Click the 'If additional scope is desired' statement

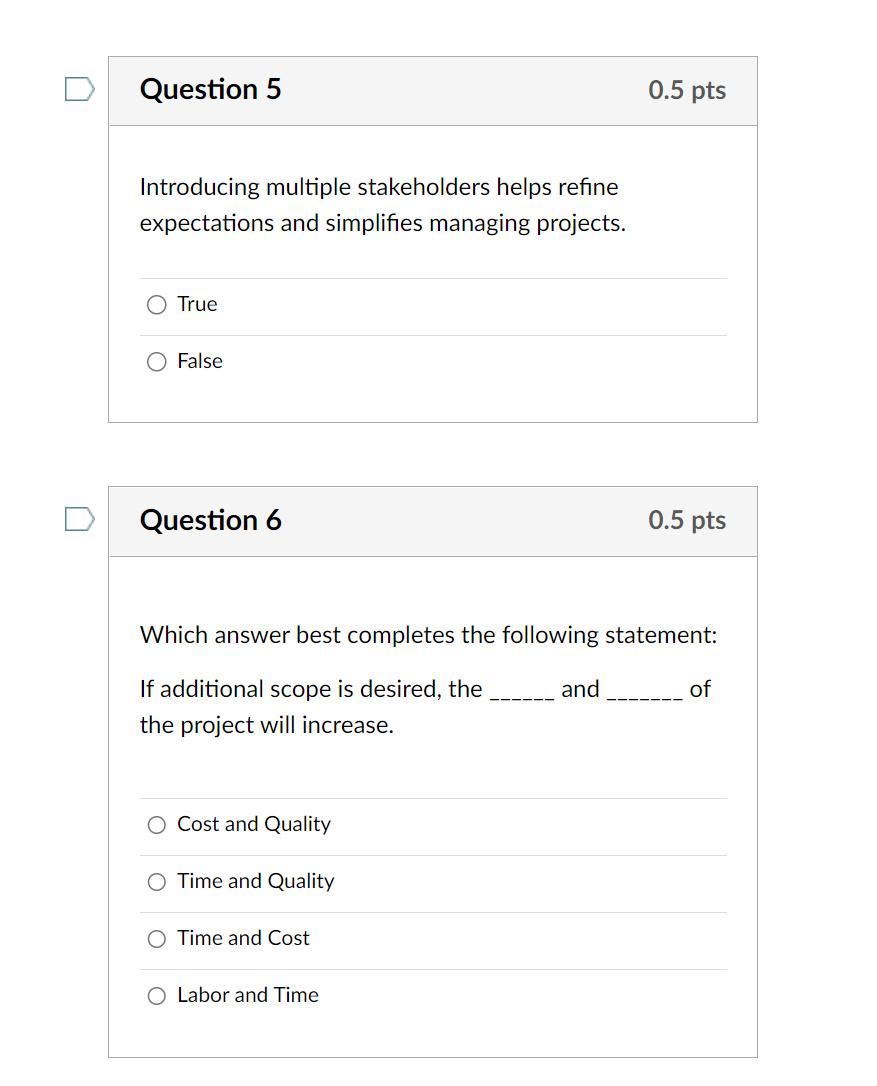(x=425, y=707)
